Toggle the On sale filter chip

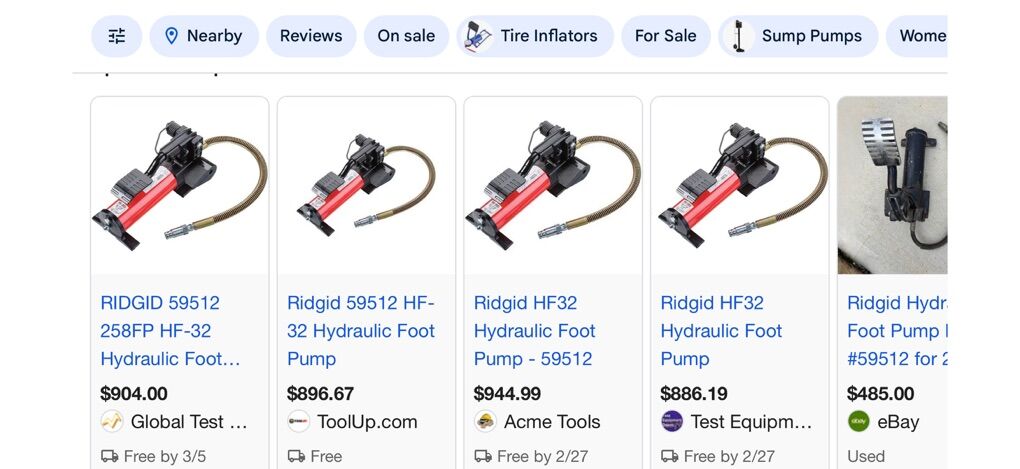point(406,36)
